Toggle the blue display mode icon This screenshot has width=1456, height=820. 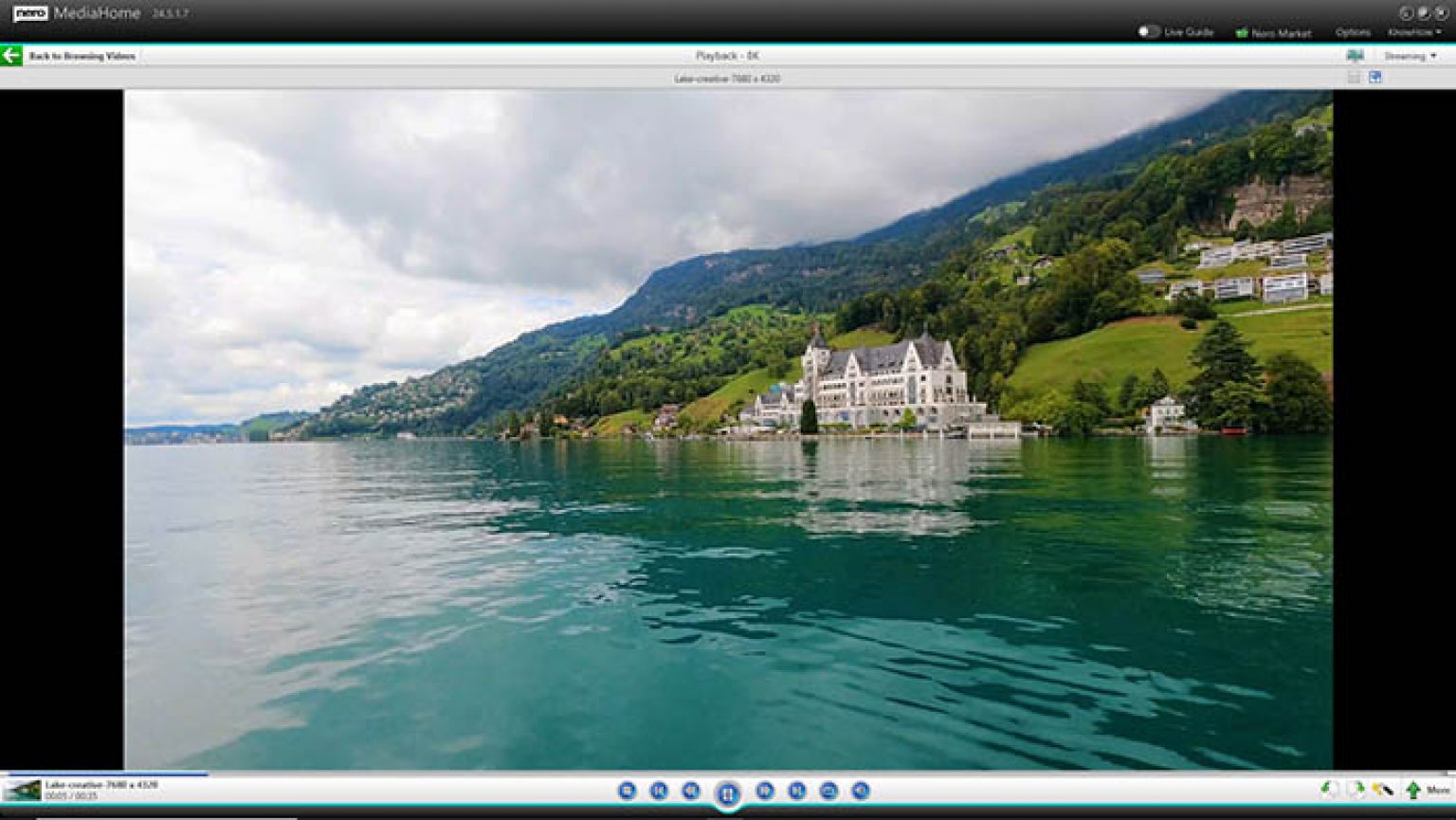[x=1374, y=78]
